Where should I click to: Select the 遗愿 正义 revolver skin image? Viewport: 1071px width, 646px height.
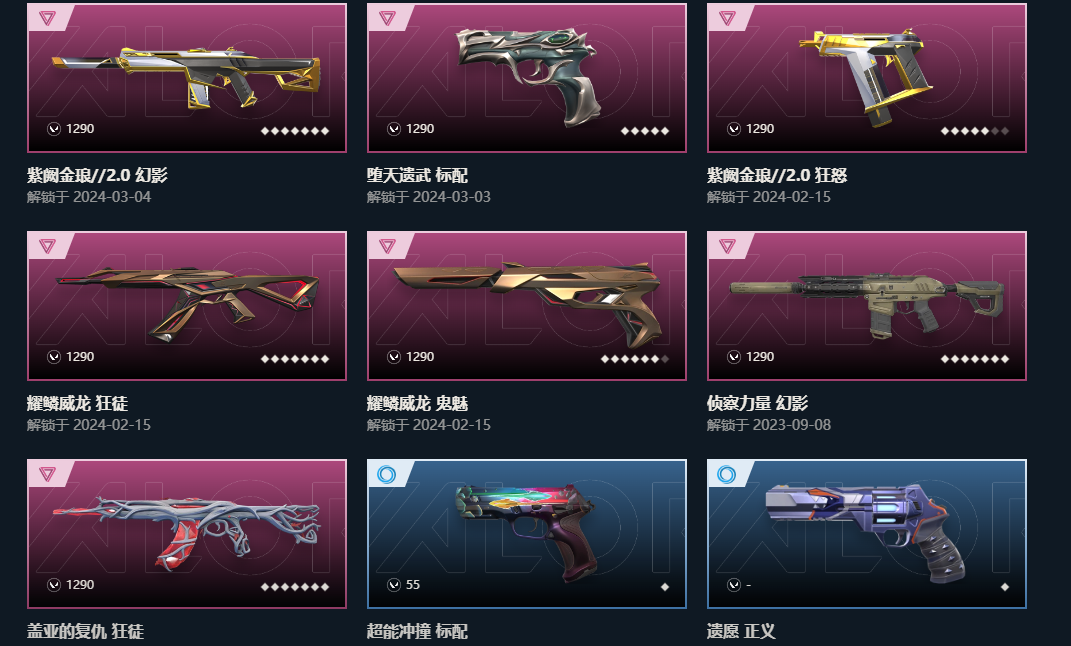click(866, 531)
